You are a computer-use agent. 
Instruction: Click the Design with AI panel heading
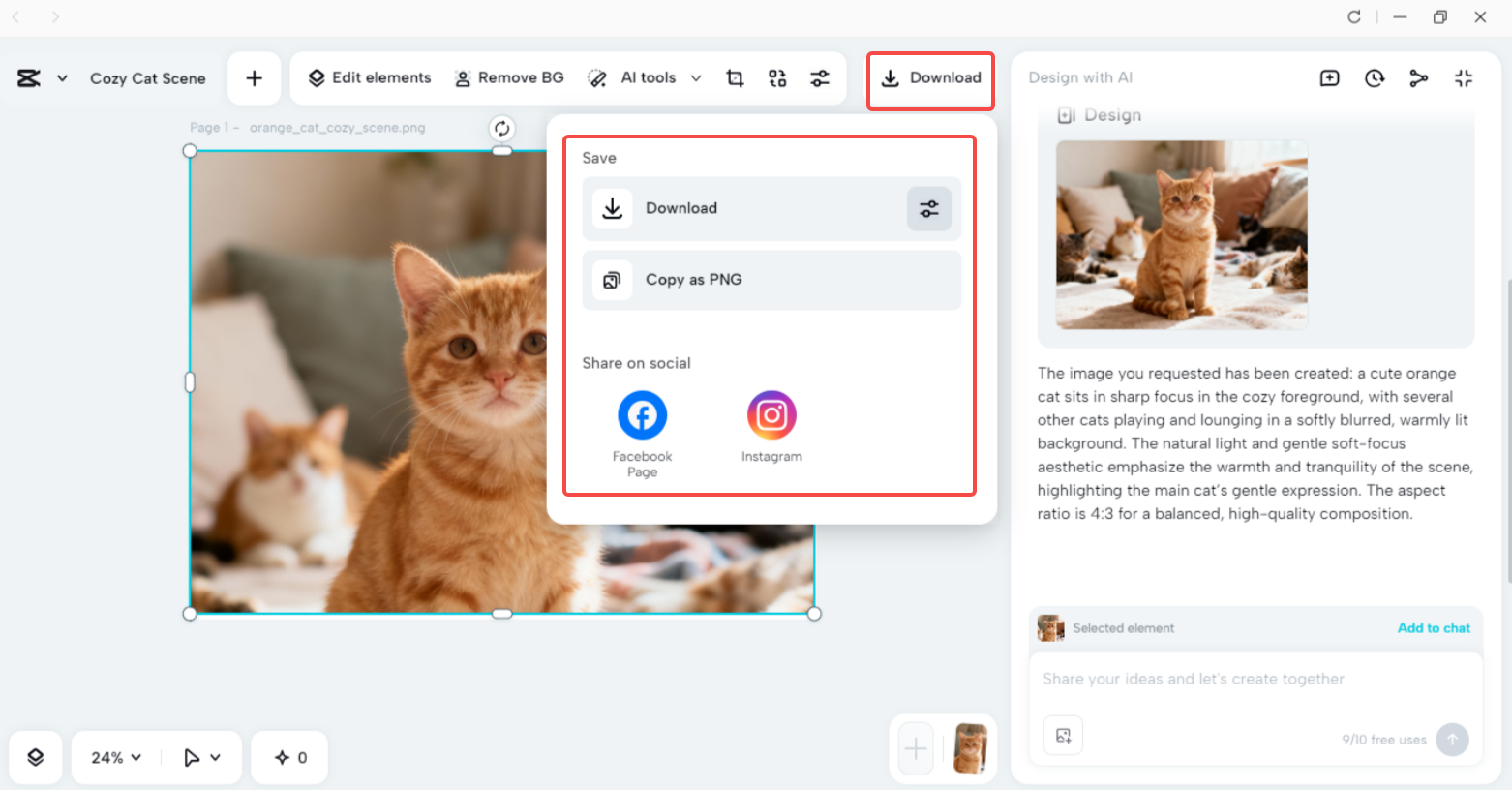pyautogui.click(x=1080, y=78)
